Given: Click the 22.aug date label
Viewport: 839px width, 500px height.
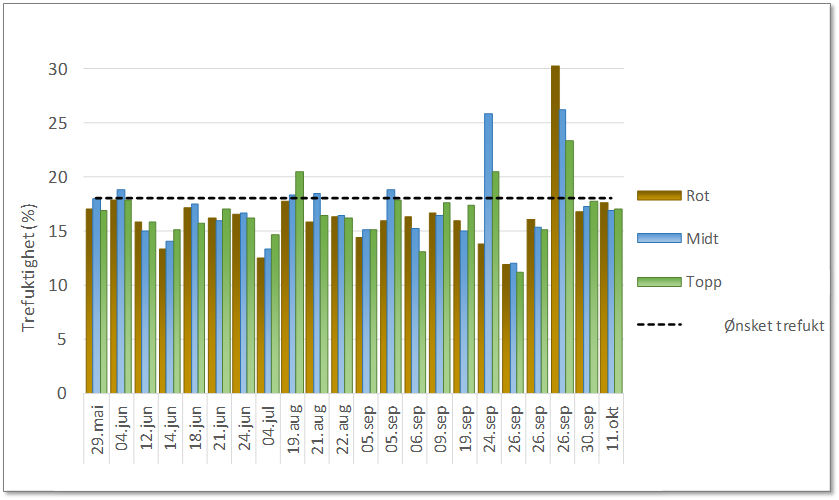Looking at the screenshot, I should point(342,429).
